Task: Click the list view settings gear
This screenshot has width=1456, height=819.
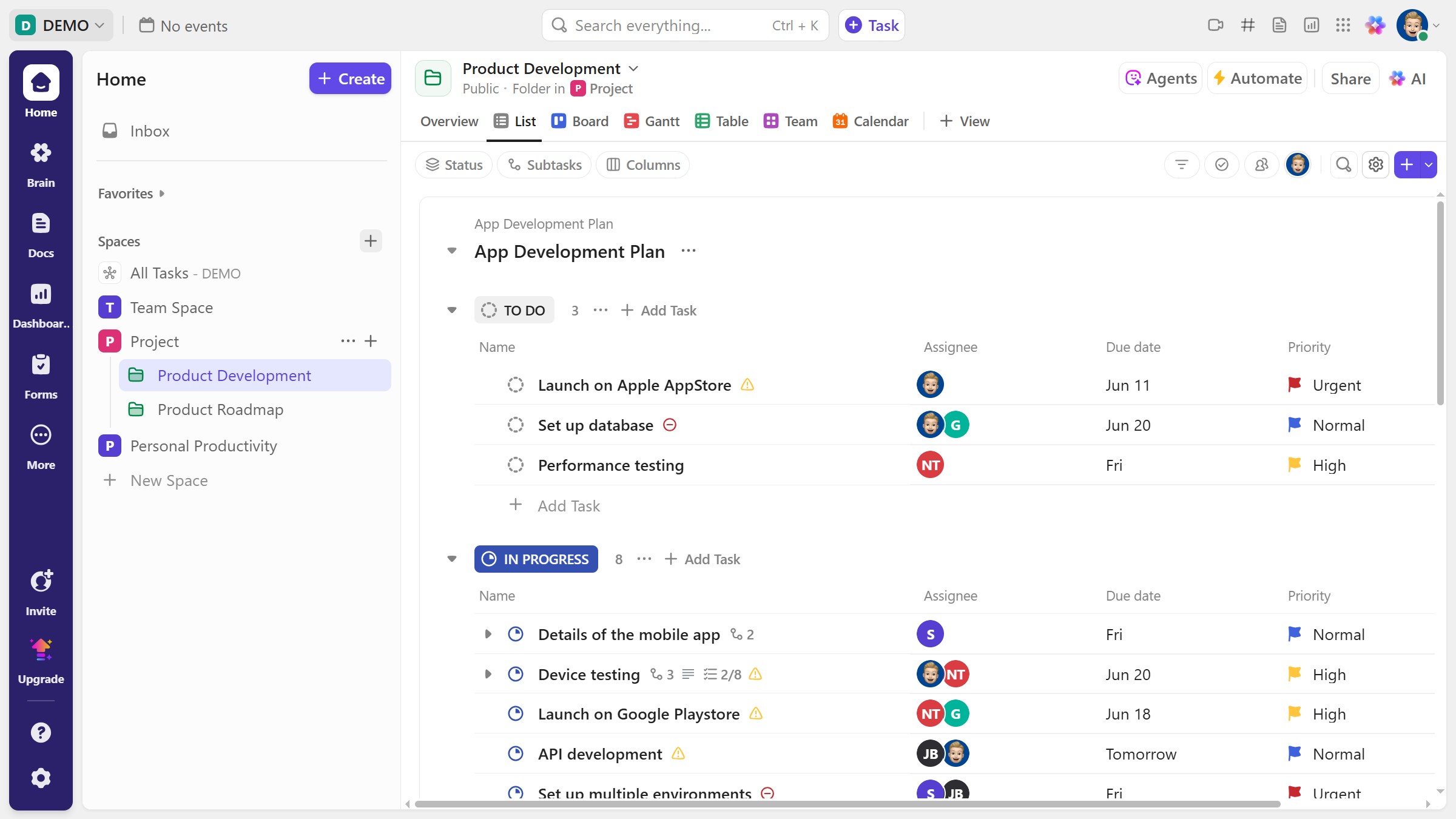Action: (1375, 165)
